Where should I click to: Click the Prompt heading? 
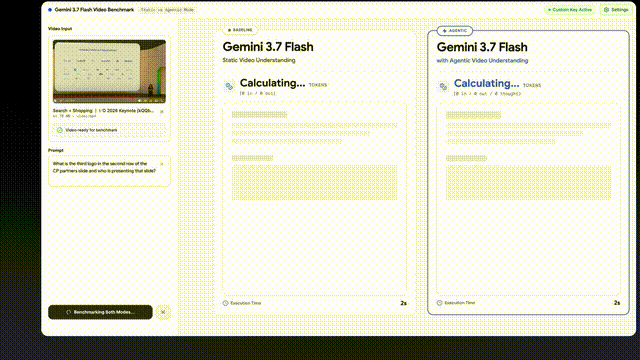[56, 150]
